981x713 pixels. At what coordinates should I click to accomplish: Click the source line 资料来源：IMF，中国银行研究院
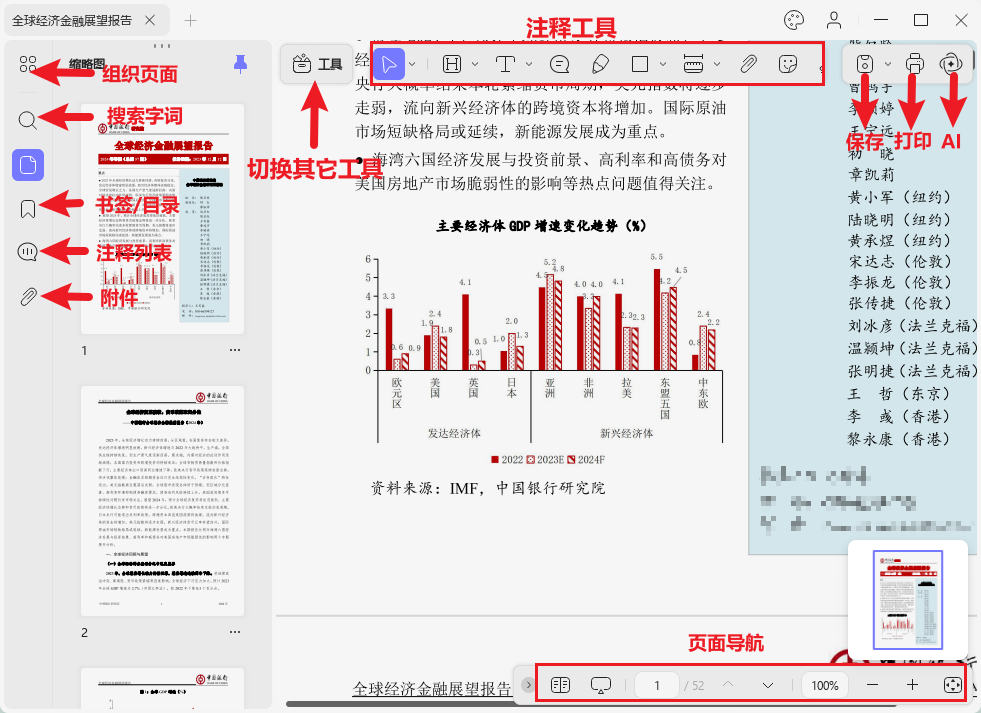click(x=488, y=488)
